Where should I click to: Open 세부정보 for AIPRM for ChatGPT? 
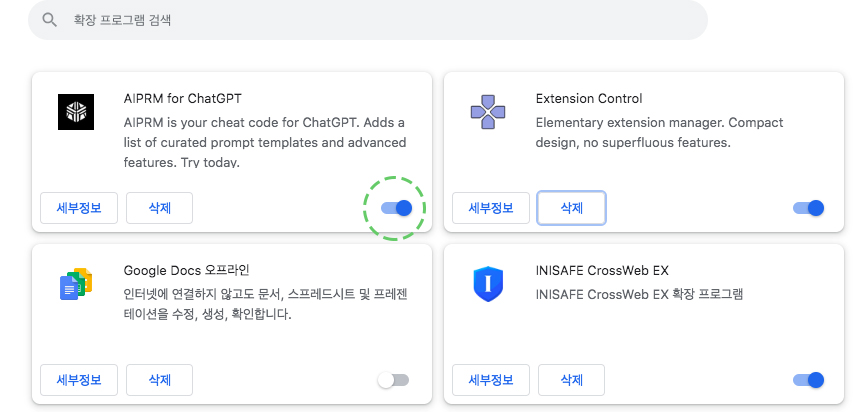pos(79,208)
